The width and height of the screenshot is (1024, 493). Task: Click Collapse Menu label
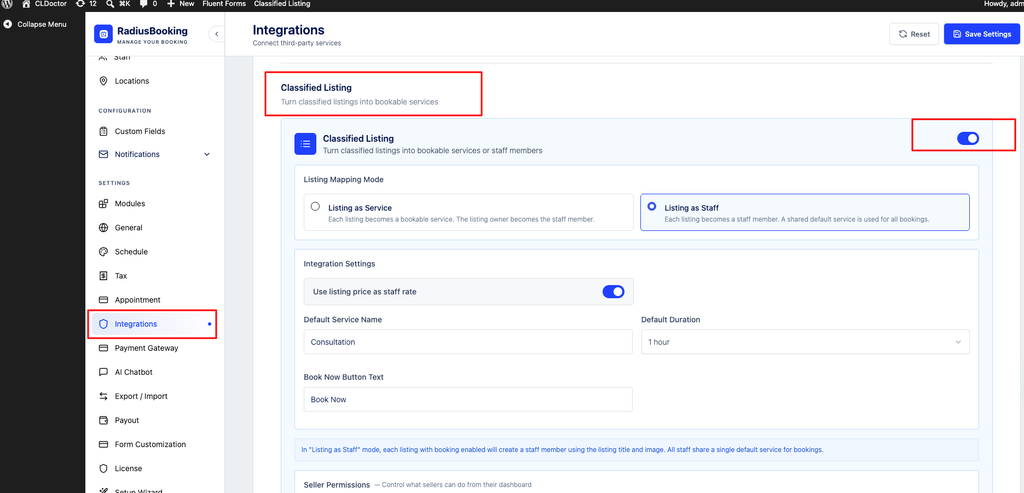42,25
